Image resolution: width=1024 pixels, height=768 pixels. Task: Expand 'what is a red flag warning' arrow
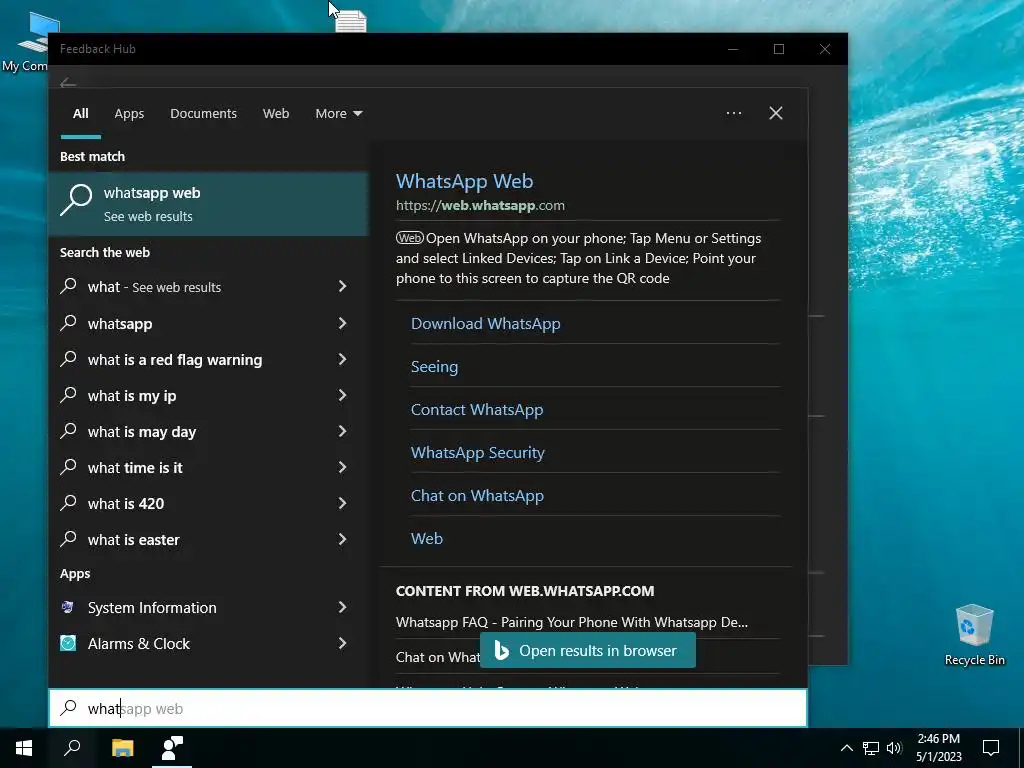click(342, 359)
